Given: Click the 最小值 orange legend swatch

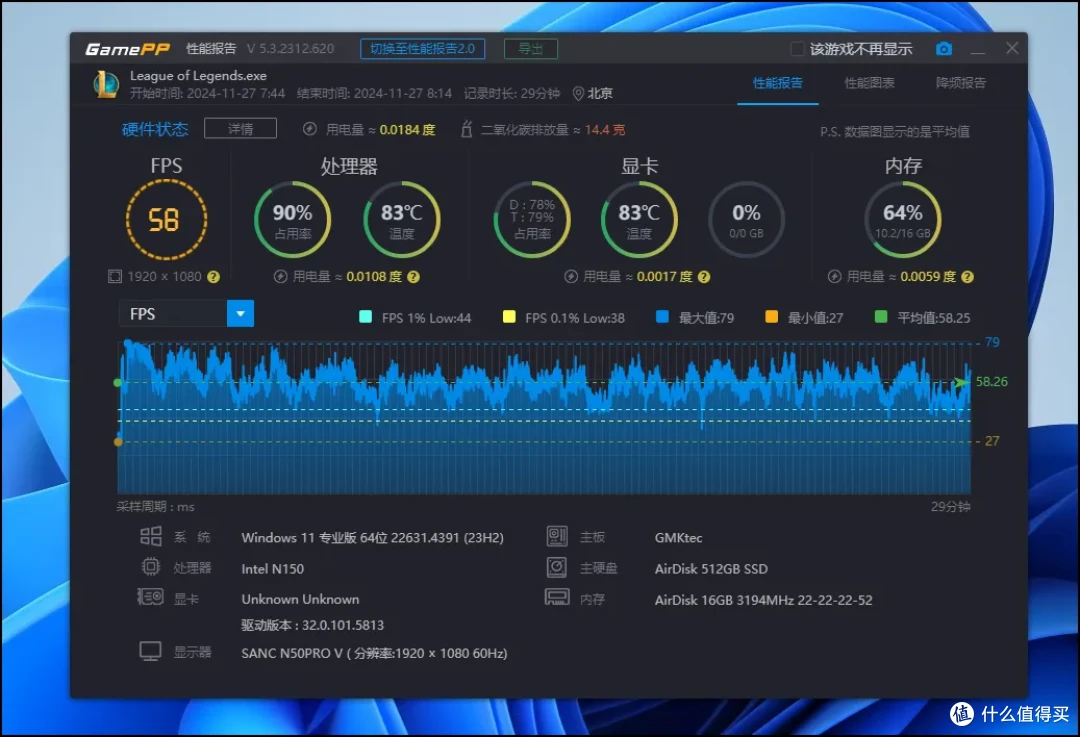Looking at the screenshot, I should click(771, 317).
